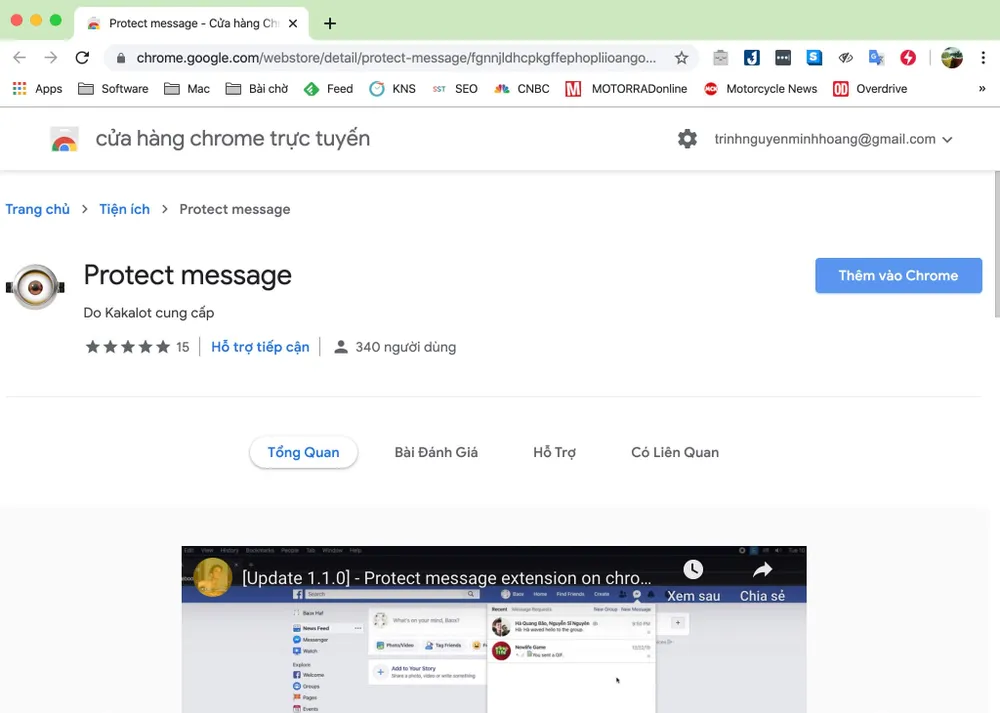Screen dimensions: 1000x713
Task: Click the Thêm vào Chrome button
Action: (898, 276)
